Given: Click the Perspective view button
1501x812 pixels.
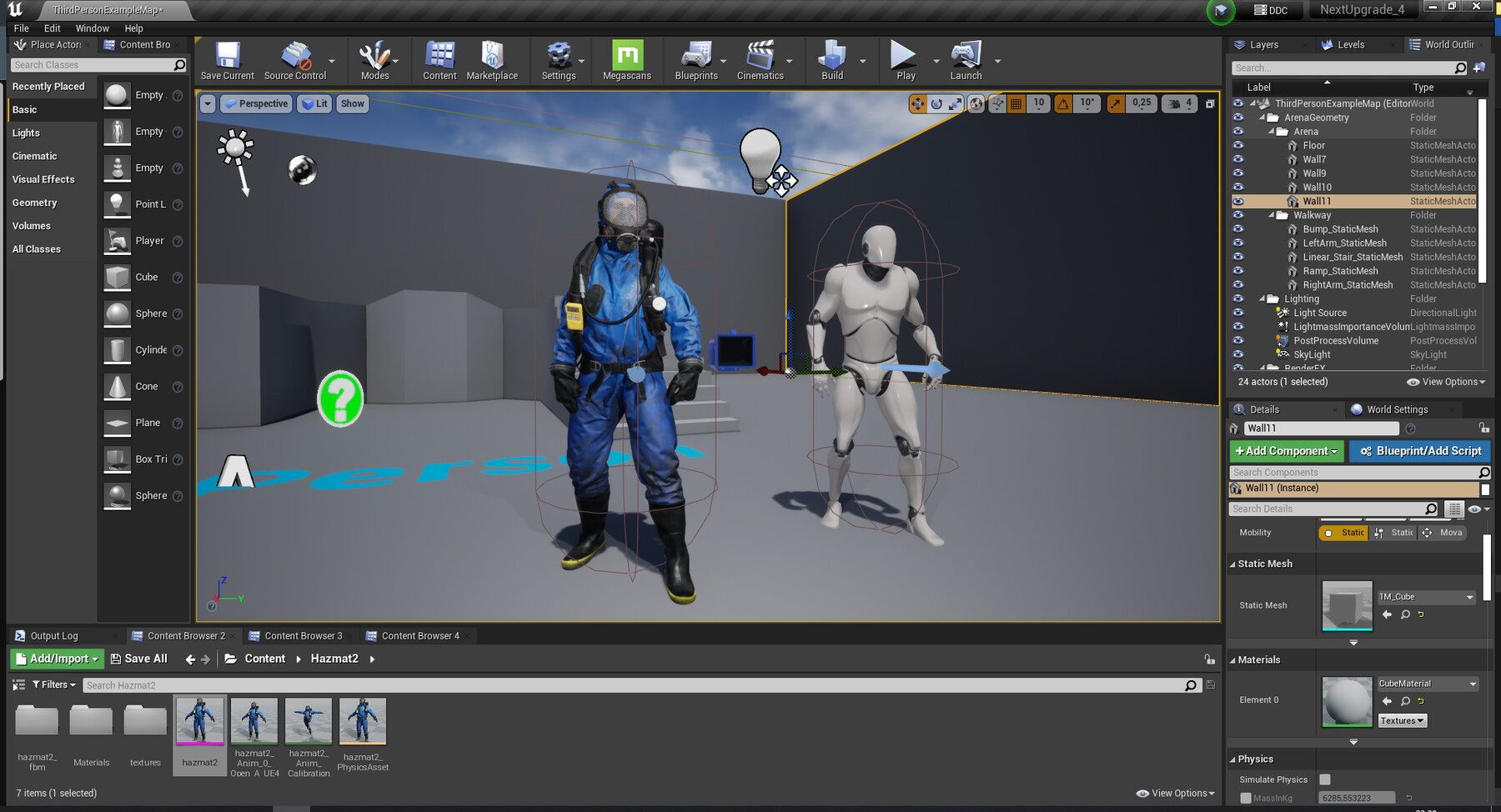Looking at the screenshot, I should (x=256, y=103).
